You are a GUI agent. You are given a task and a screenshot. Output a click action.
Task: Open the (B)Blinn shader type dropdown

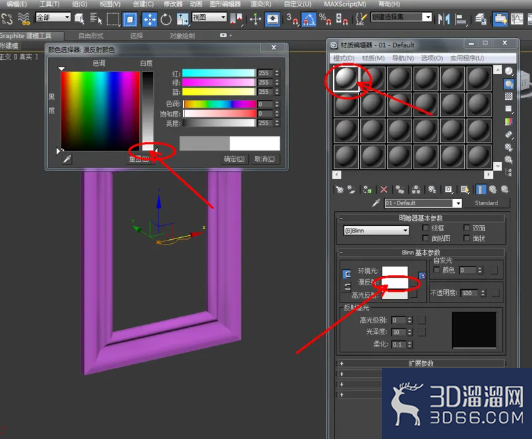(x=376, y=230)
